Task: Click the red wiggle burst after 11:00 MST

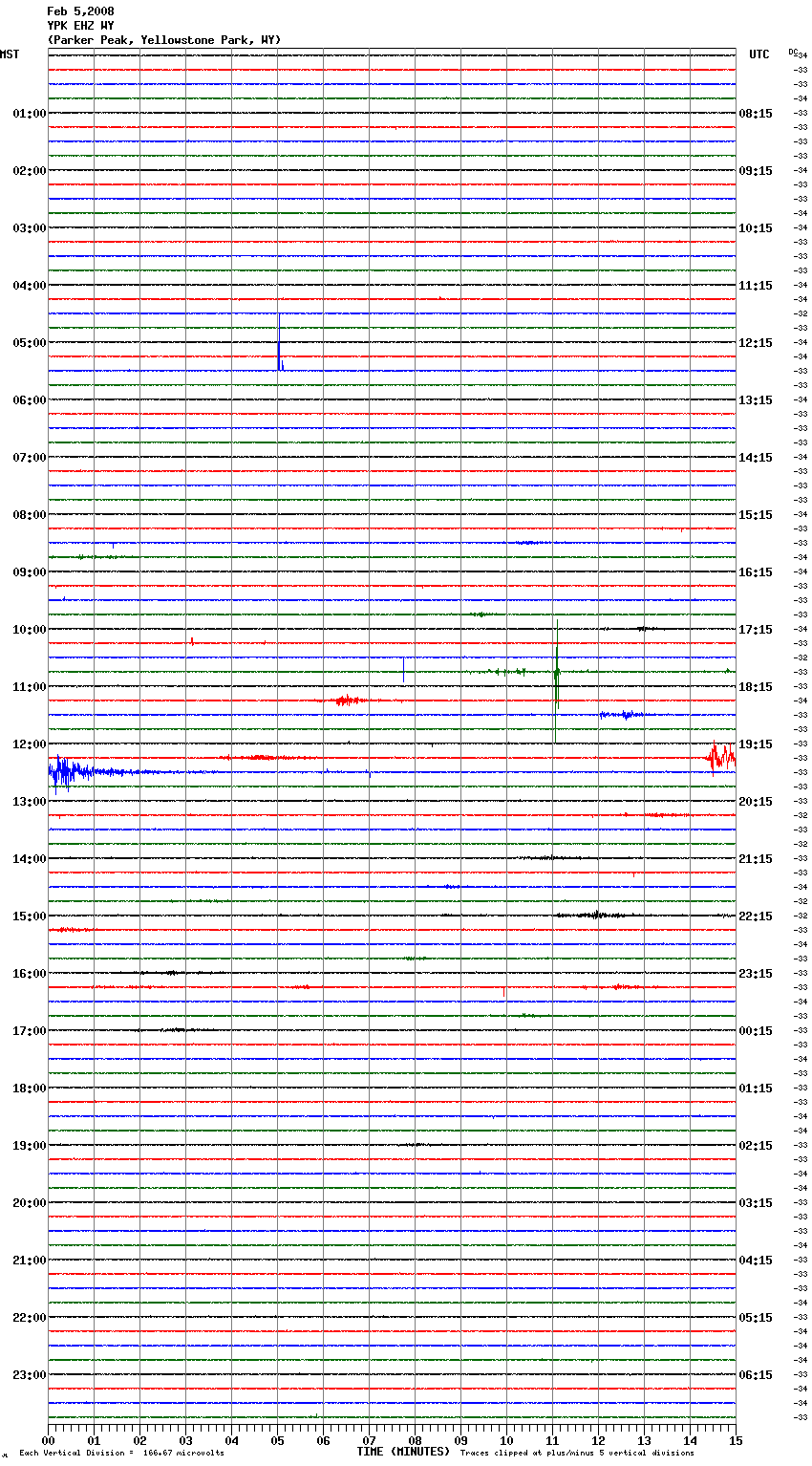Action: [x=347, y=701]
